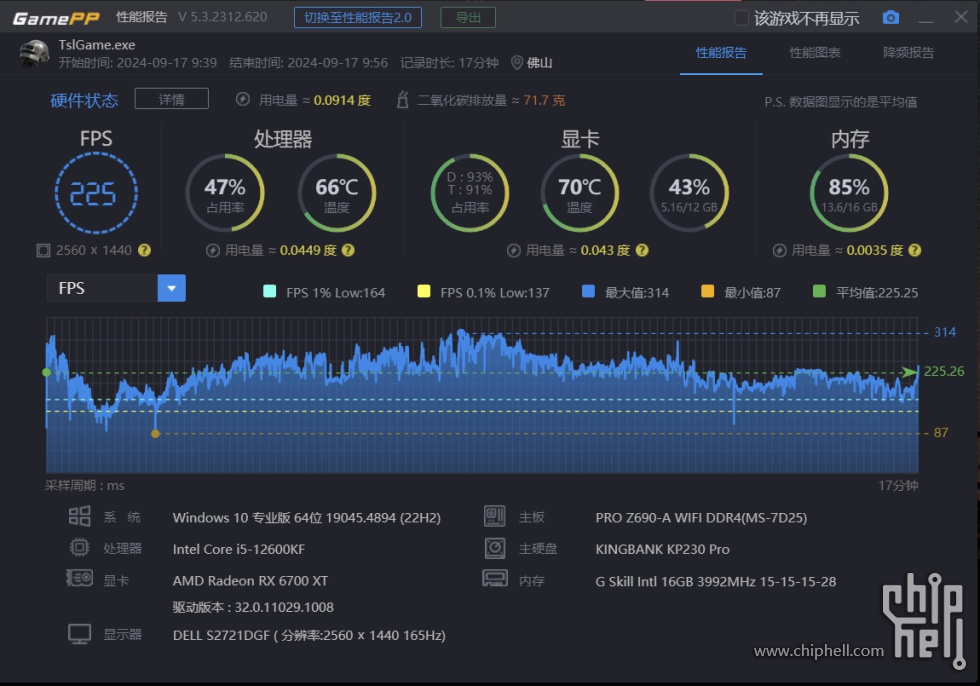
Task: Click the GamePP logo
Action: click(x=56, y=19)
